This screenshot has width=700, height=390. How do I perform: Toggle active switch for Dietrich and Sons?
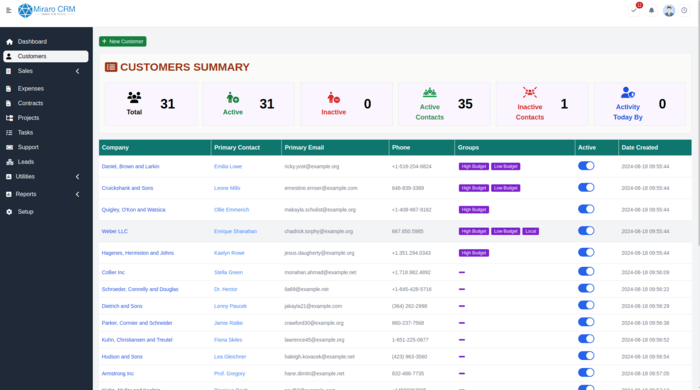tap(586, 305)
